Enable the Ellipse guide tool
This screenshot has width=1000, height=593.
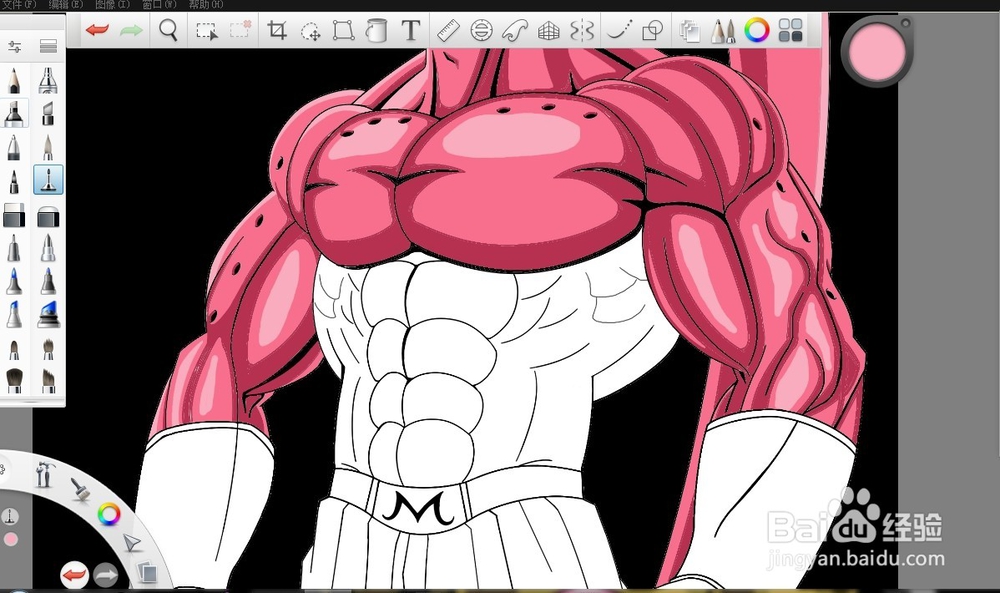click(x=482, y=30)
